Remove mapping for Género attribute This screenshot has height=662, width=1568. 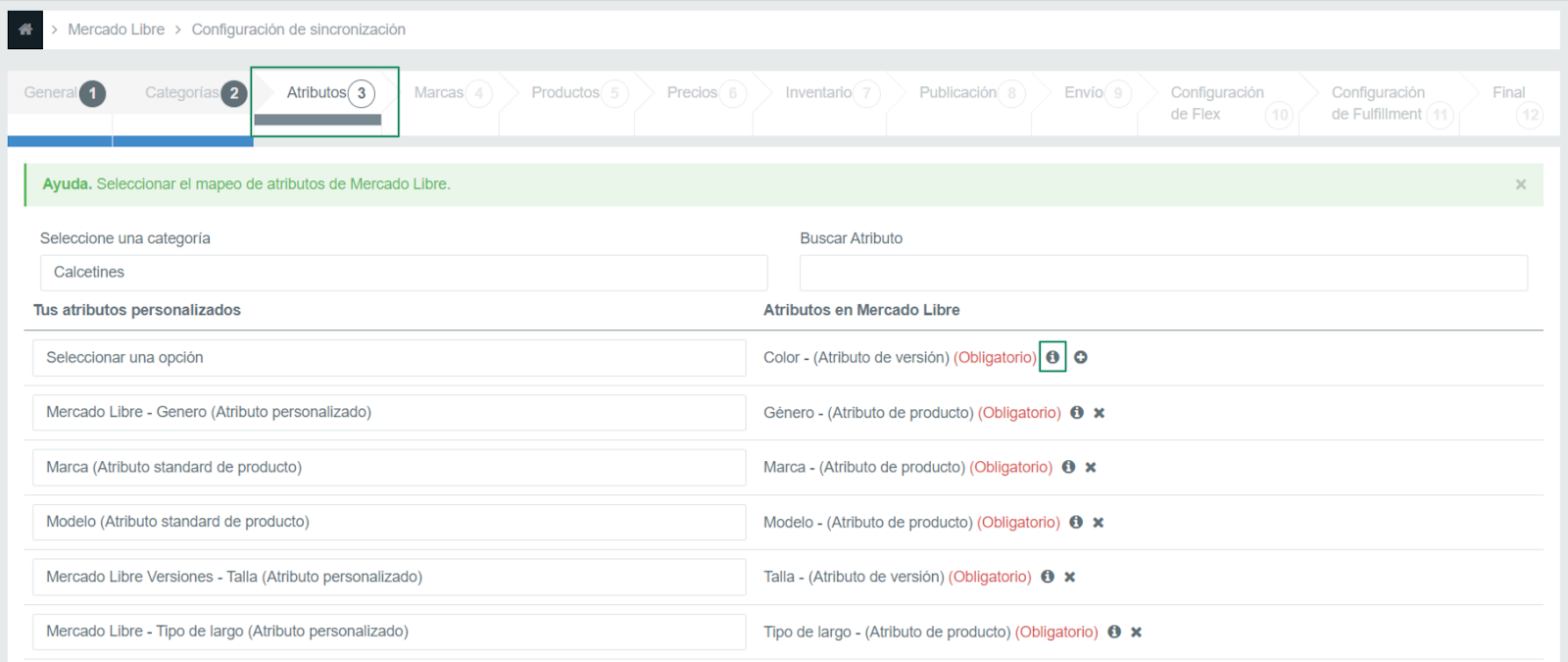(1100, 413)
